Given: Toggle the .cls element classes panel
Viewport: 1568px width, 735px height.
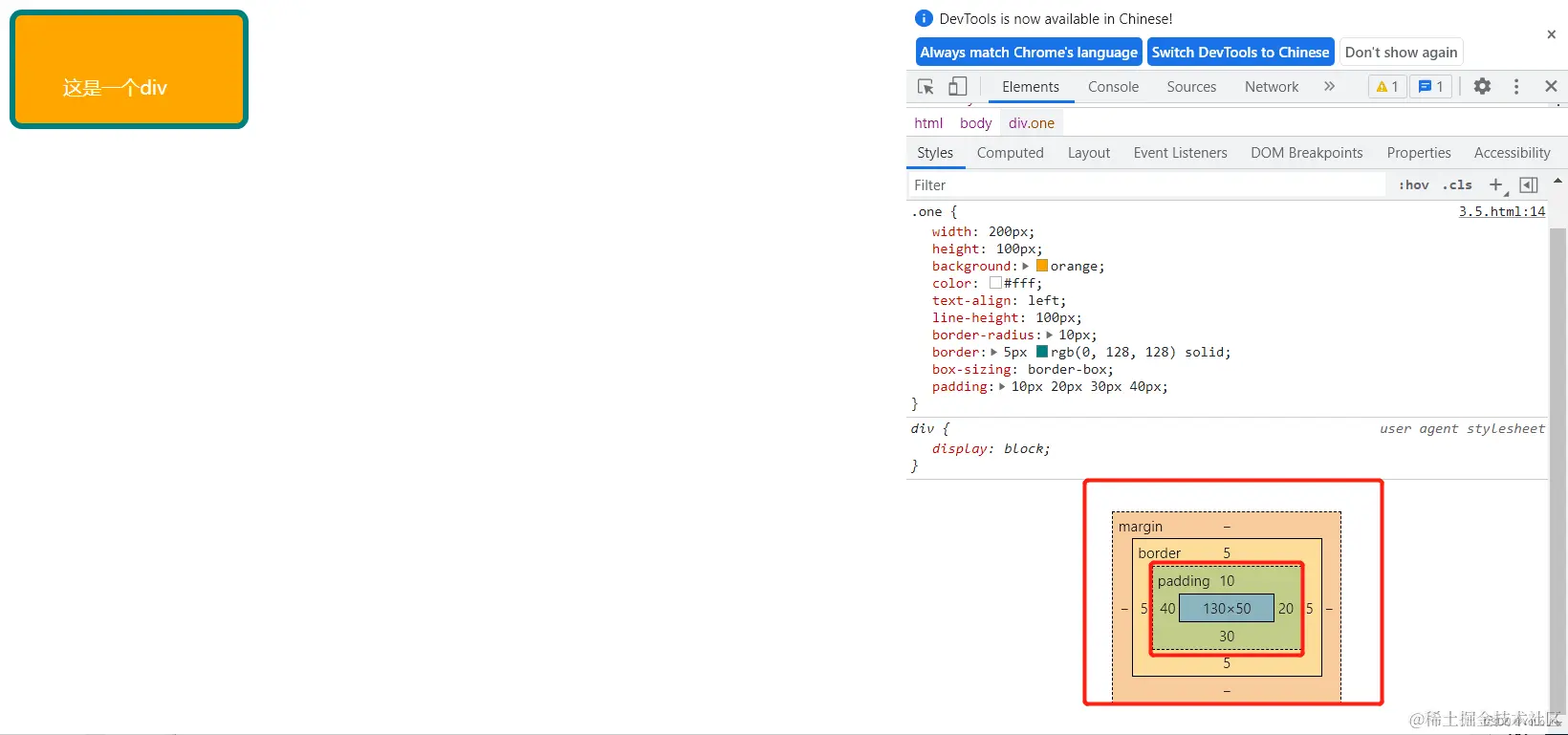Looking at the screenshot, I should (1457, 185).
